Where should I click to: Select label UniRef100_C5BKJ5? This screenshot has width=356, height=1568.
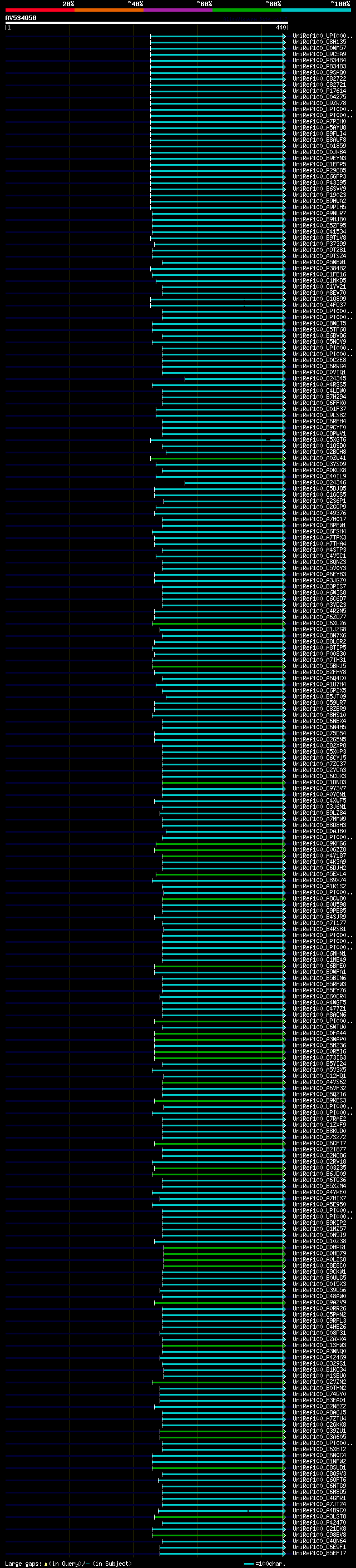pos(319,666)
